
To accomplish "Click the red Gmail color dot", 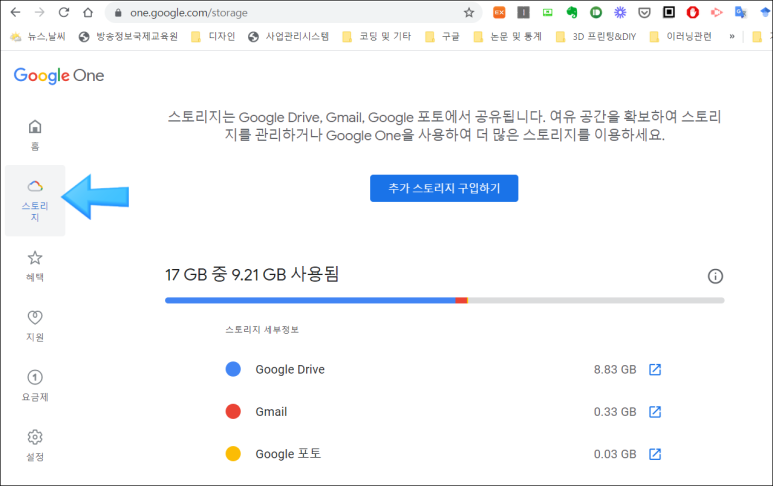I will (x=233, y=412).
